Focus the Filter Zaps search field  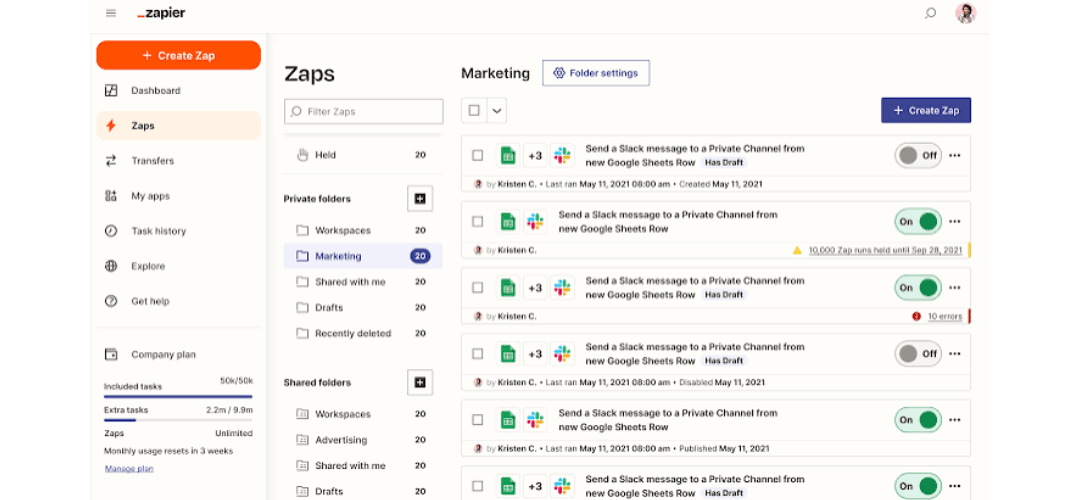pos(364,111)
